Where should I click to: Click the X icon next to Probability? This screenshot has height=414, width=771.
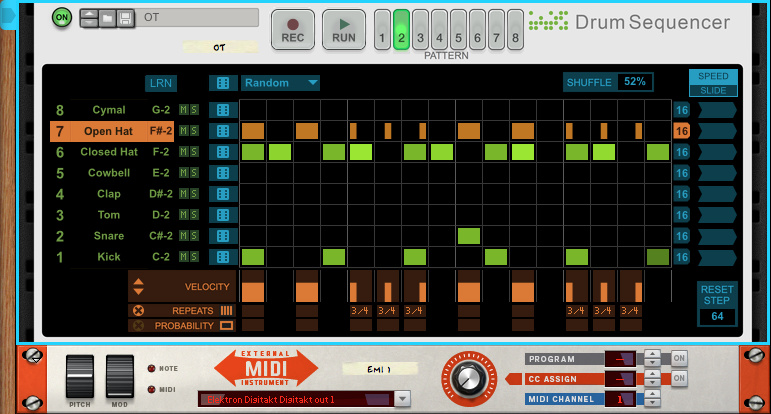138,326
